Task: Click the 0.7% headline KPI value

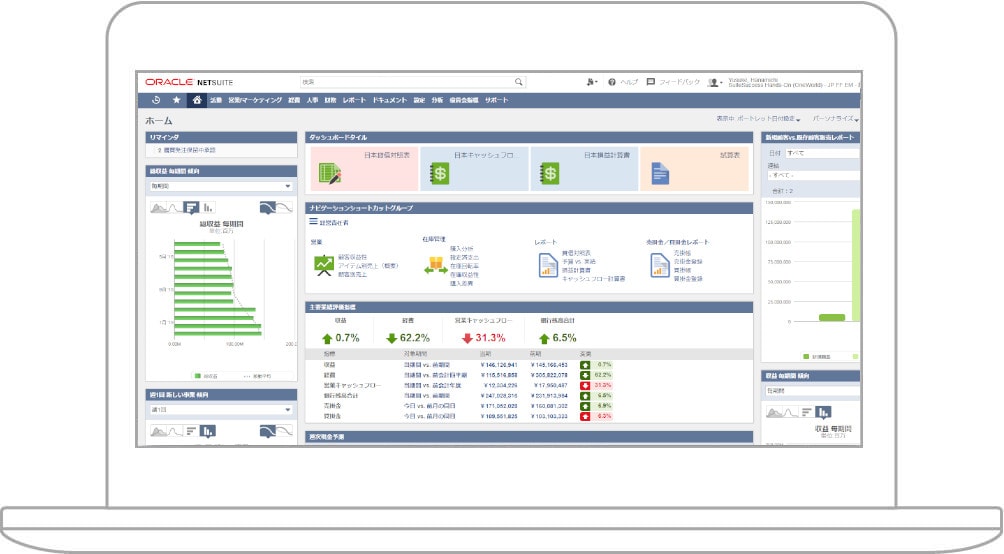Action: 347,338
